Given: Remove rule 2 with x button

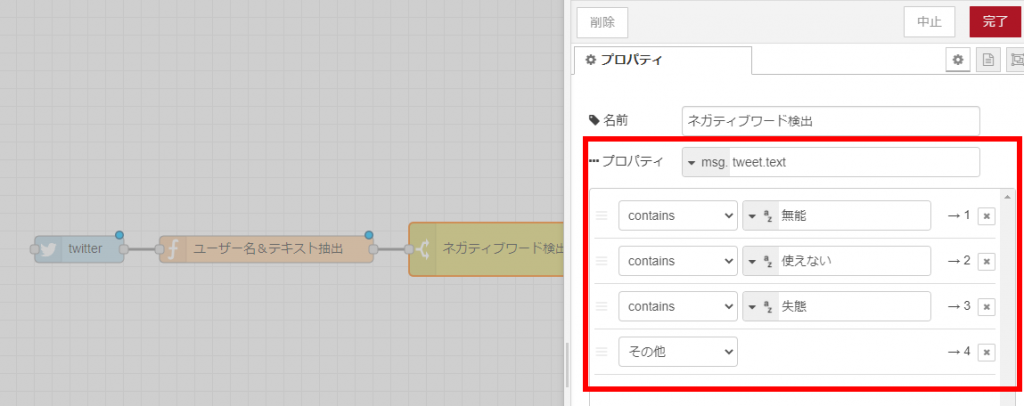Looking at the screenshot, I should [x=986, y=262].
